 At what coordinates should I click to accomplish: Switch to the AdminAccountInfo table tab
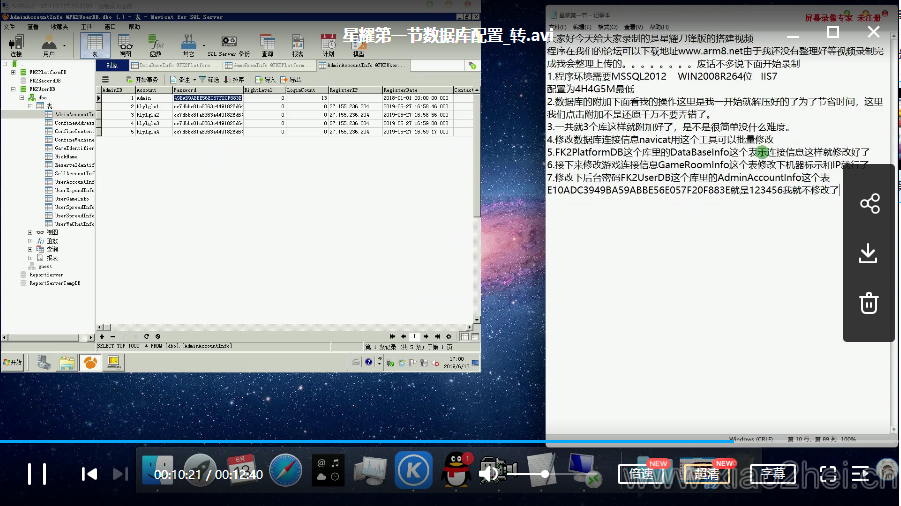point(363,65)
